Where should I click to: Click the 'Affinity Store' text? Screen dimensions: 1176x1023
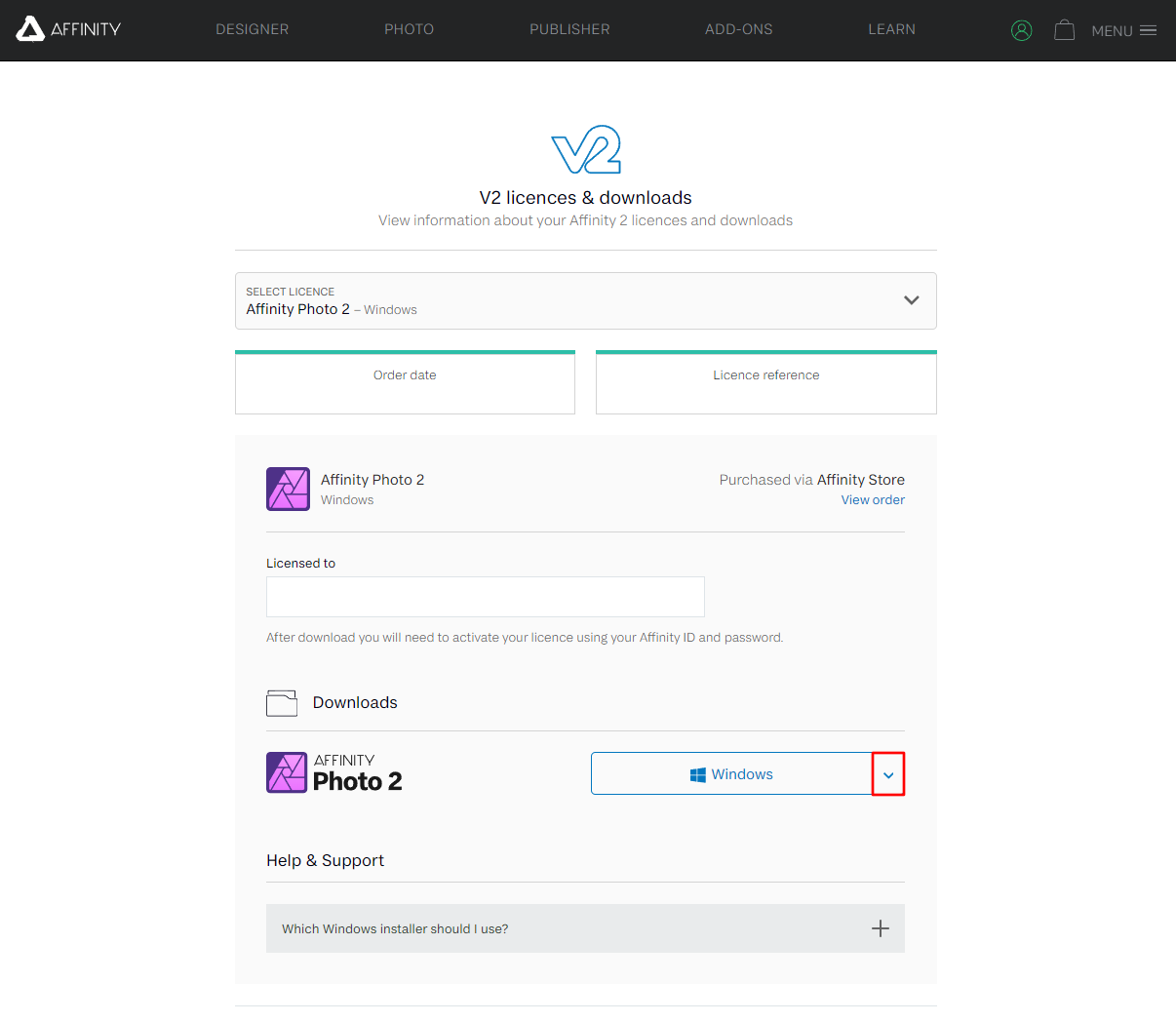click(861, 480)
